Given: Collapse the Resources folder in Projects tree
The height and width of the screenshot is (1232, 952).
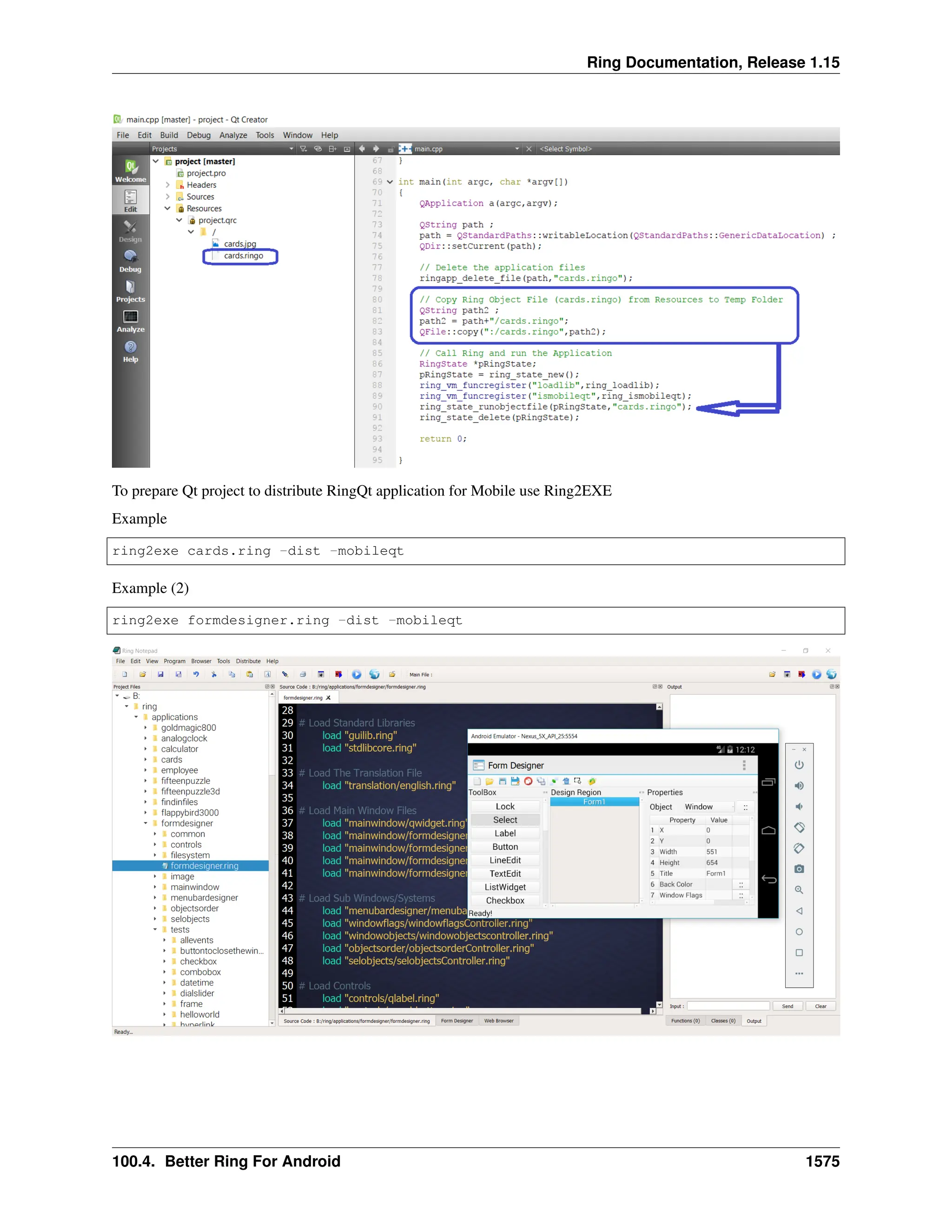Looking at the screenshot, I should click(x=167, y=209).
